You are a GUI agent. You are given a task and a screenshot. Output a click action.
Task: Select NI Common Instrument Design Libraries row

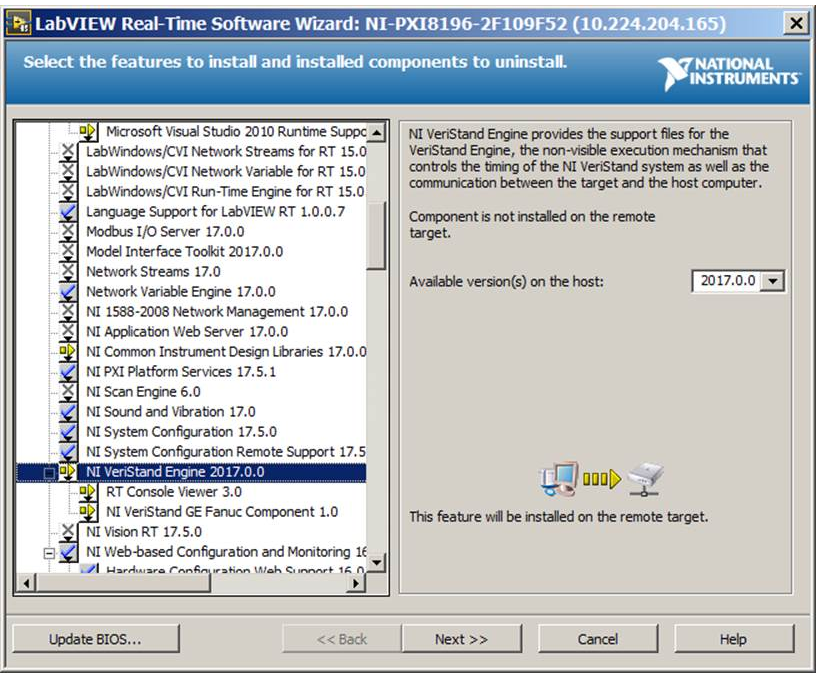226,352
